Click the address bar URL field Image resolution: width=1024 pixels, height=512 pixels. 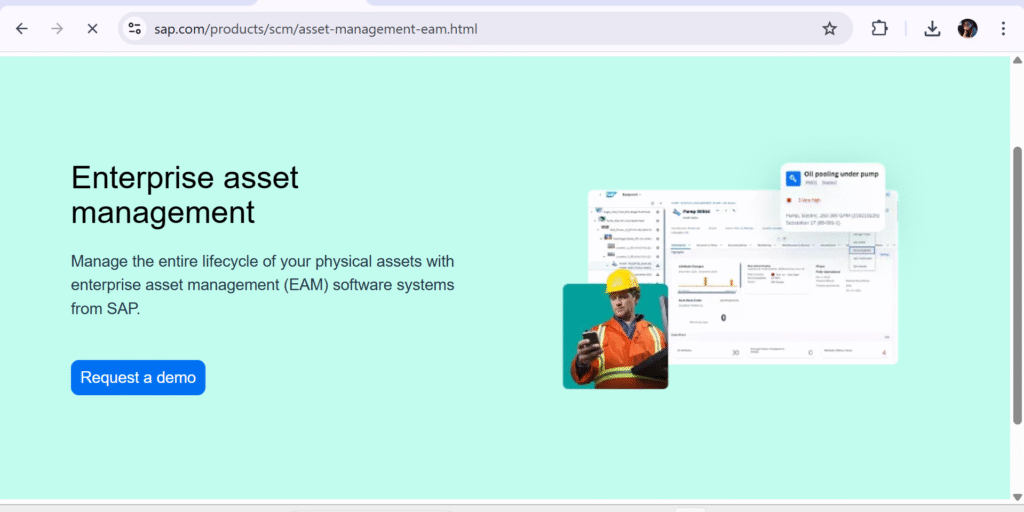[x=483, y=29]
